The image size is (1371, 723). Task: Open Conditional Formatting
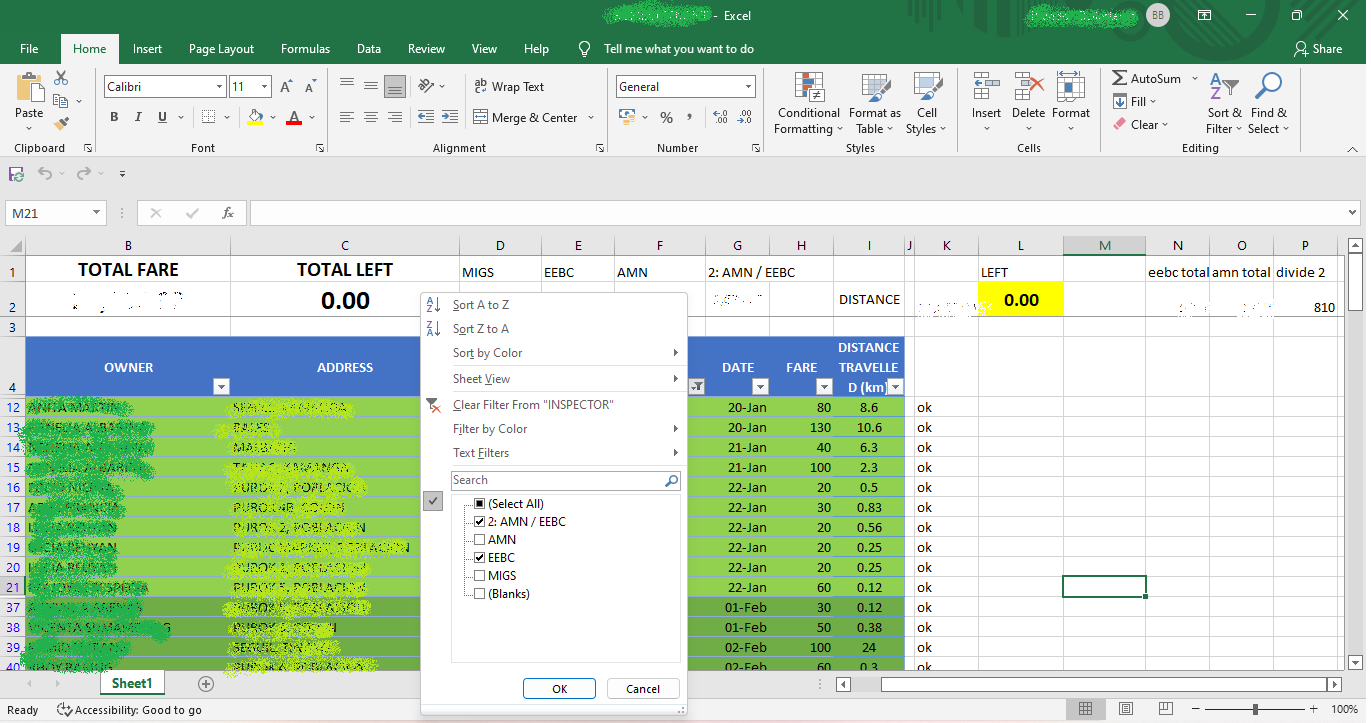809,104
